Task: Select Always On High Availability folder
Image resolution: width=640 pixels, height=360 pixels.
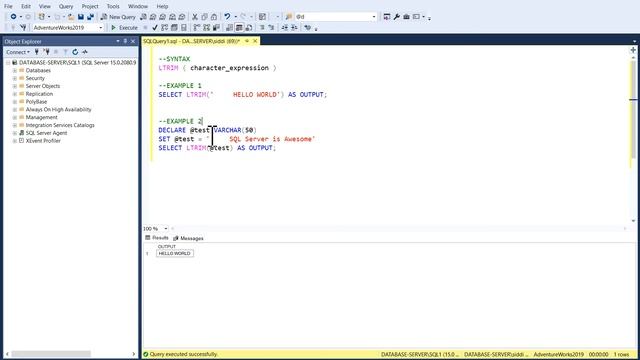Action: pos(58,109)
